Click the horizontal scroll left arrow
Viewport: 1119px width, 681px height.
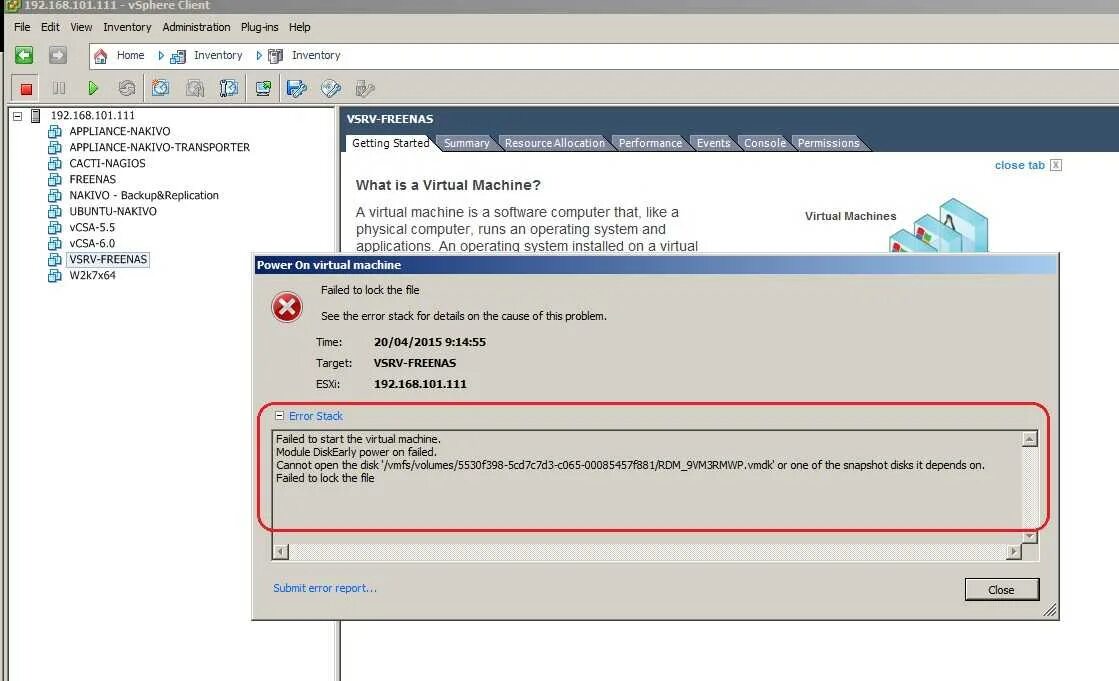click(280, 552)
